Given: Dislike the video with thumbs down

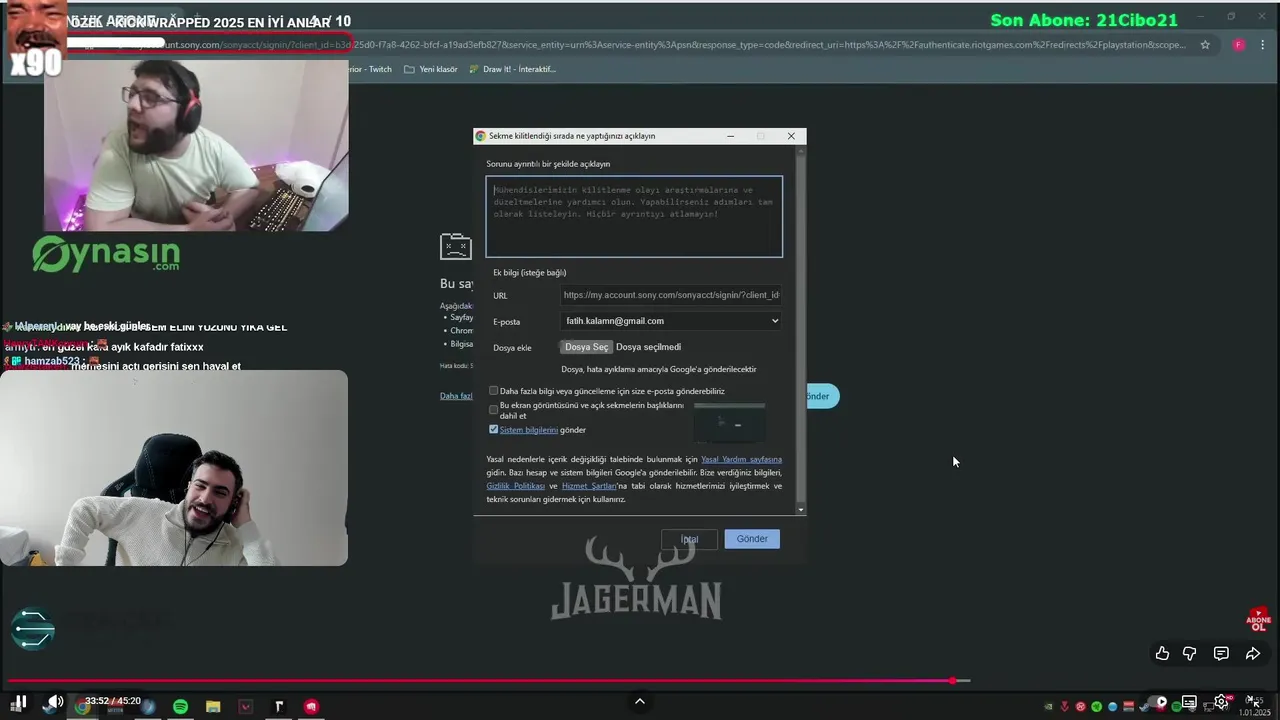Looking at the screenshot, I should tap(1190, 653).
